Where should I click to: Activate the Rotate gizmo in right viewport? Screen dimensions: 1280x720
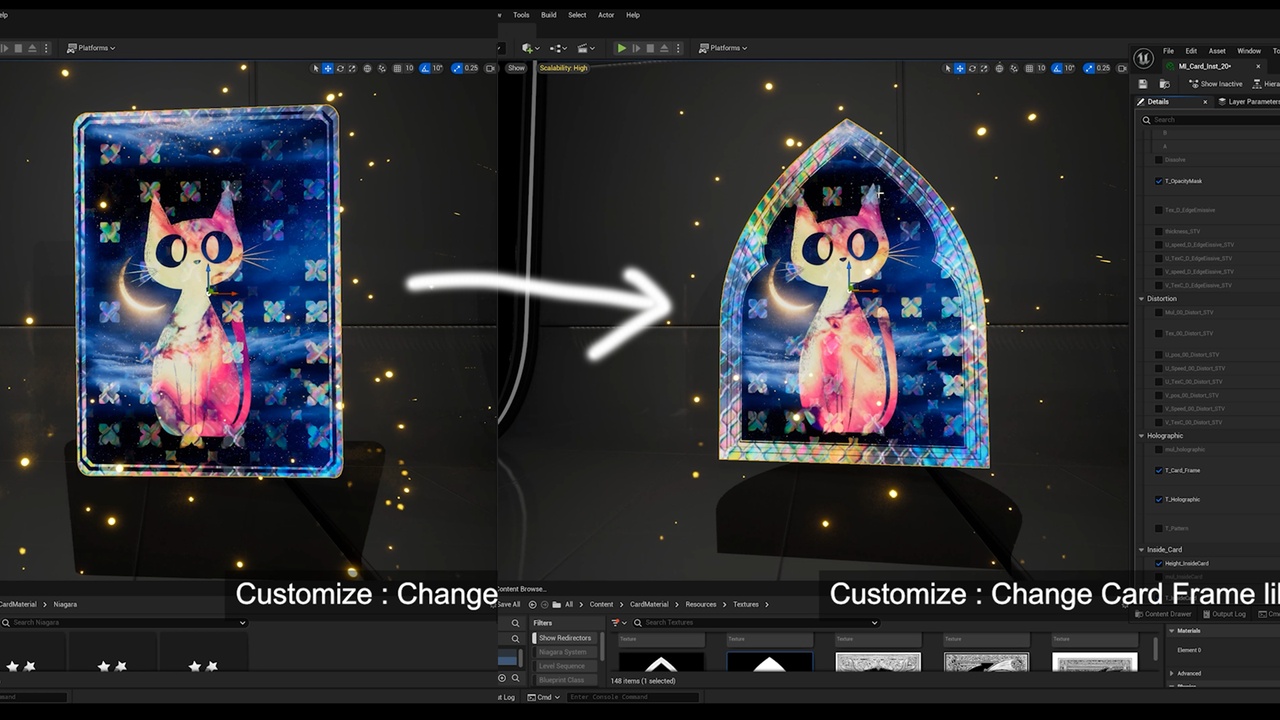973,68
